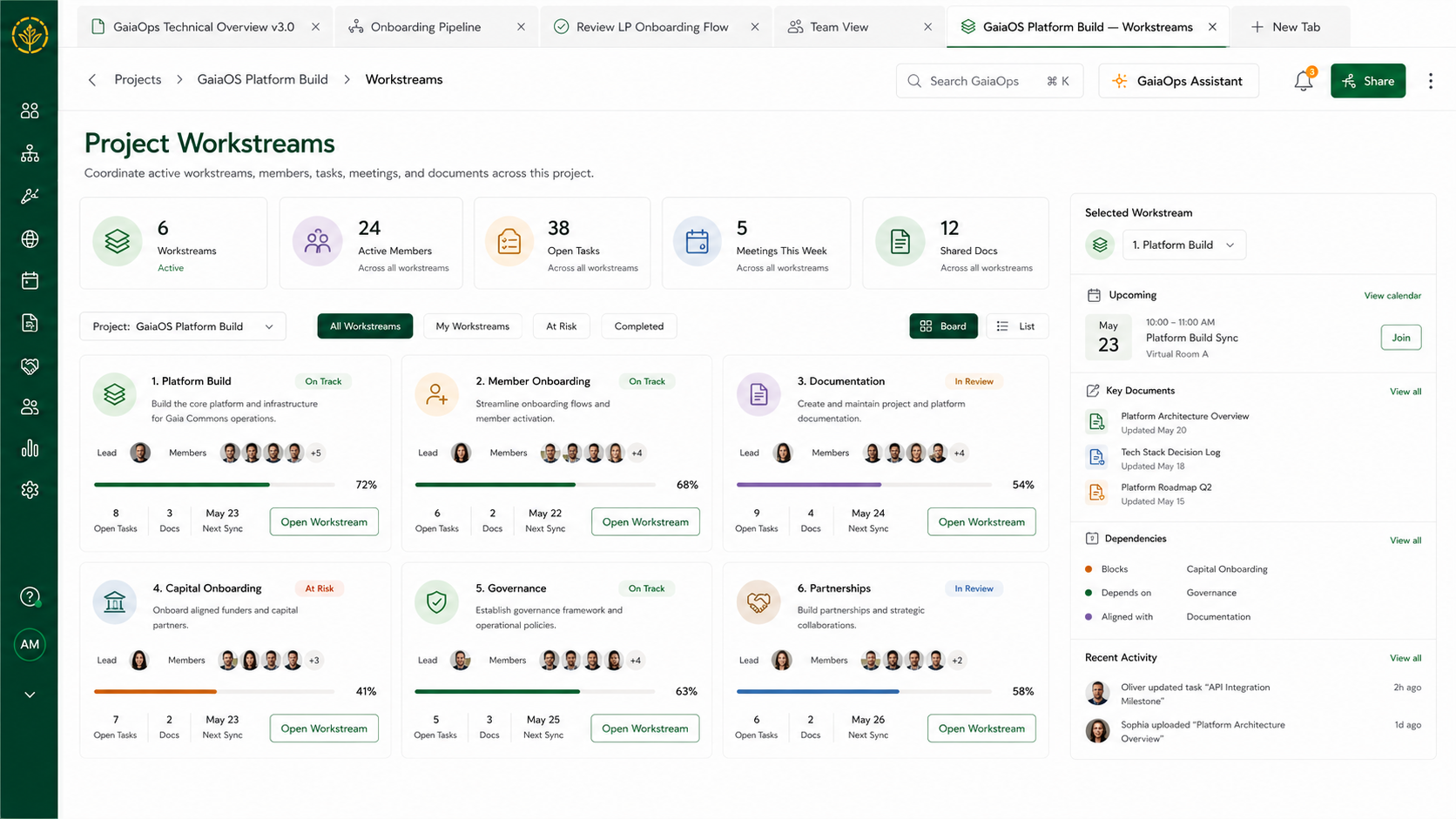Click the notifications bell icon

tap(1304, 80)
